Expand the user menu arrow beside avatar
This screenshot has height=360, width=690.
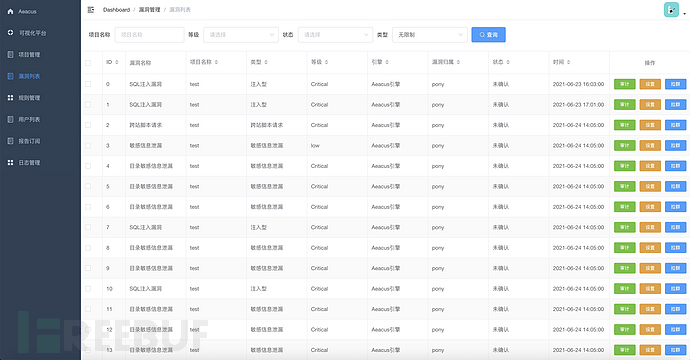click(x=684, y=14)
